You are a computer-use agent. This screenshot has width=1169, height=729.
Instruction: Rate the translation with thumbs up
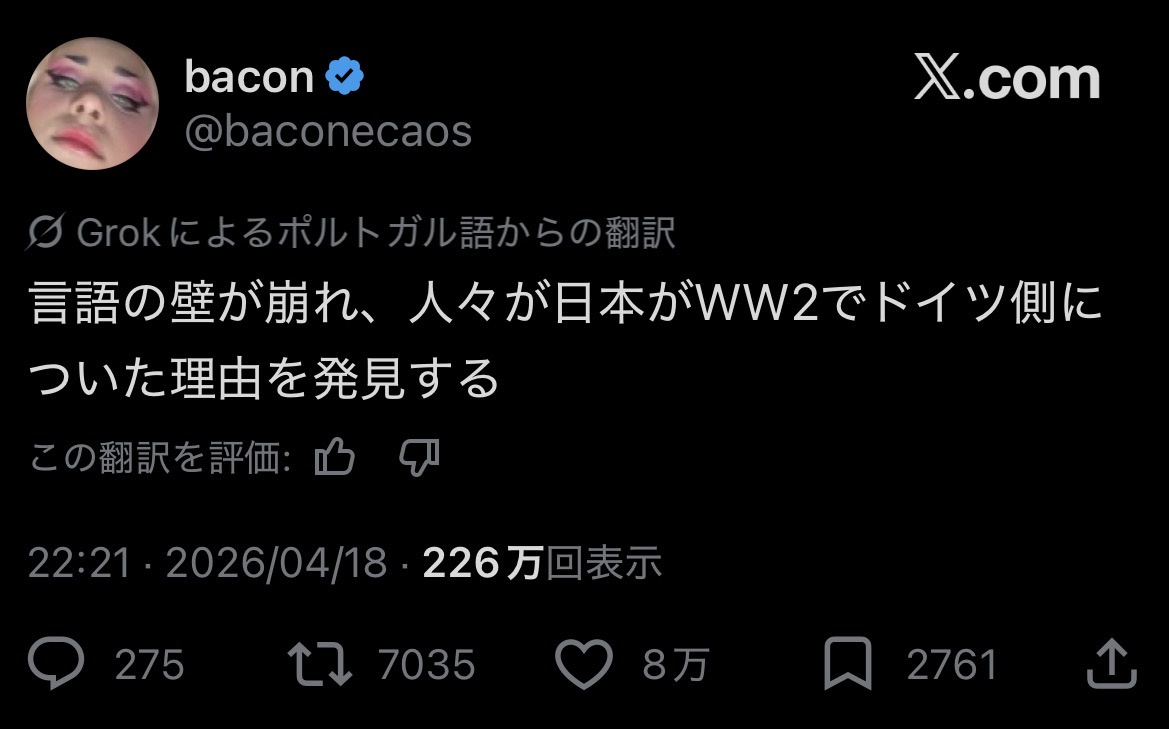[x=335, y=457]
